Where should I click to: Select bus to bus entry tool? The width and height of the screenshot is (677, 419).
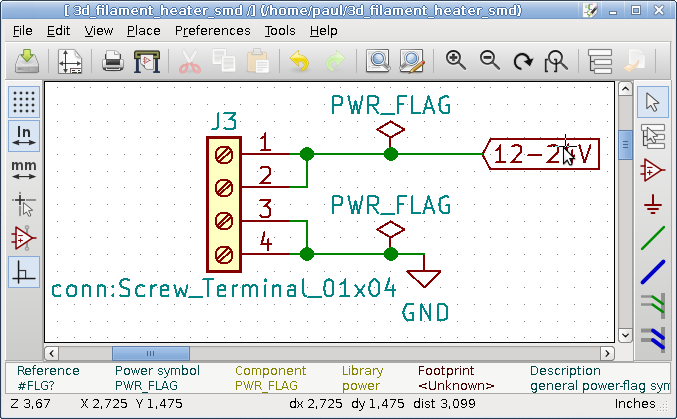click(x=652, y=339)
